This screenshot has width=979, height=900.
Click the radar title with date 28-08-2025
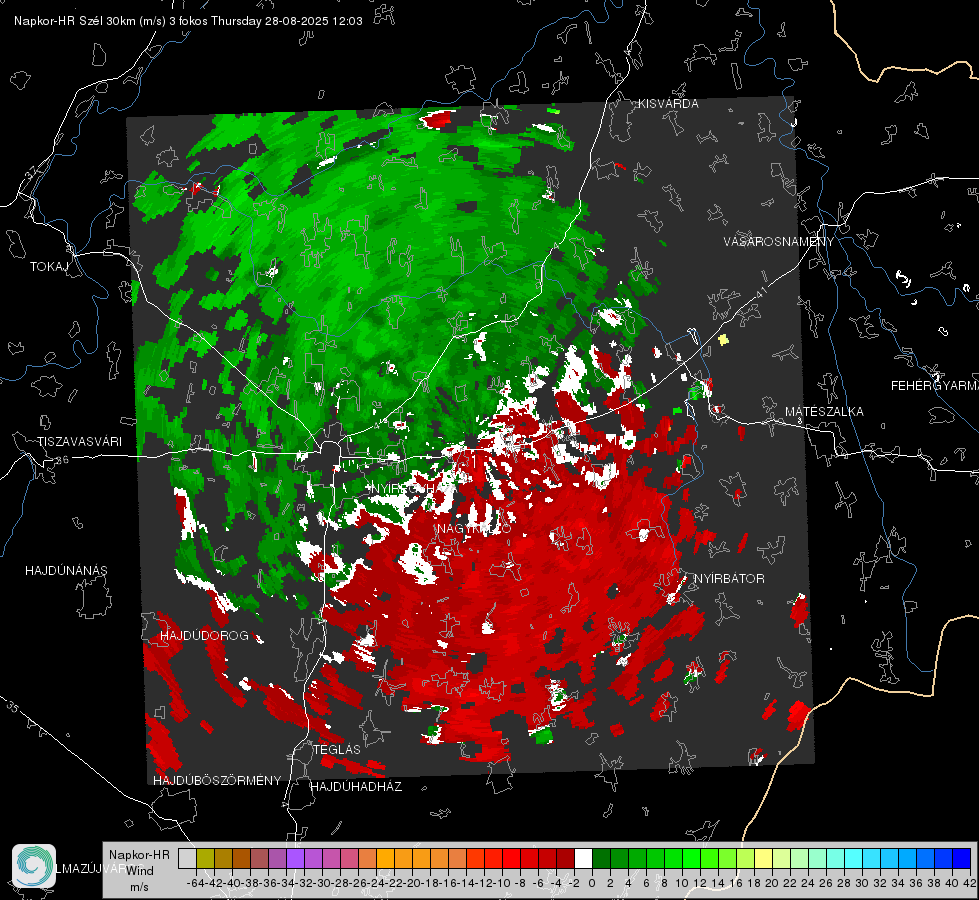[x=188, y=21]
